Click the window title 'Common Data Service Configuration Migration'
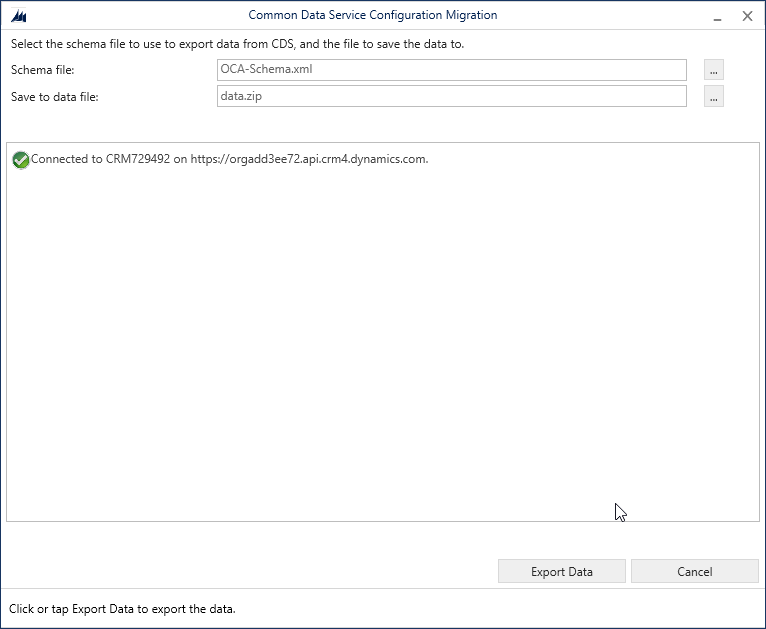 [x=373, y=15]
